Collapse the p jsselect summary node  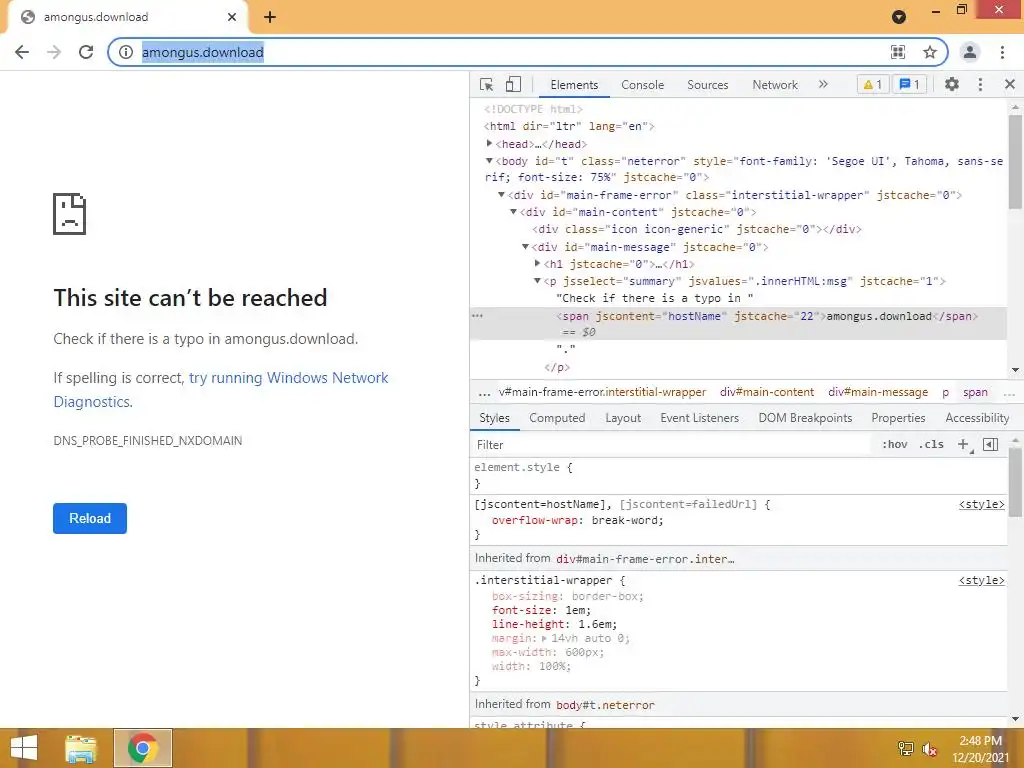click(x=537, y=281)
